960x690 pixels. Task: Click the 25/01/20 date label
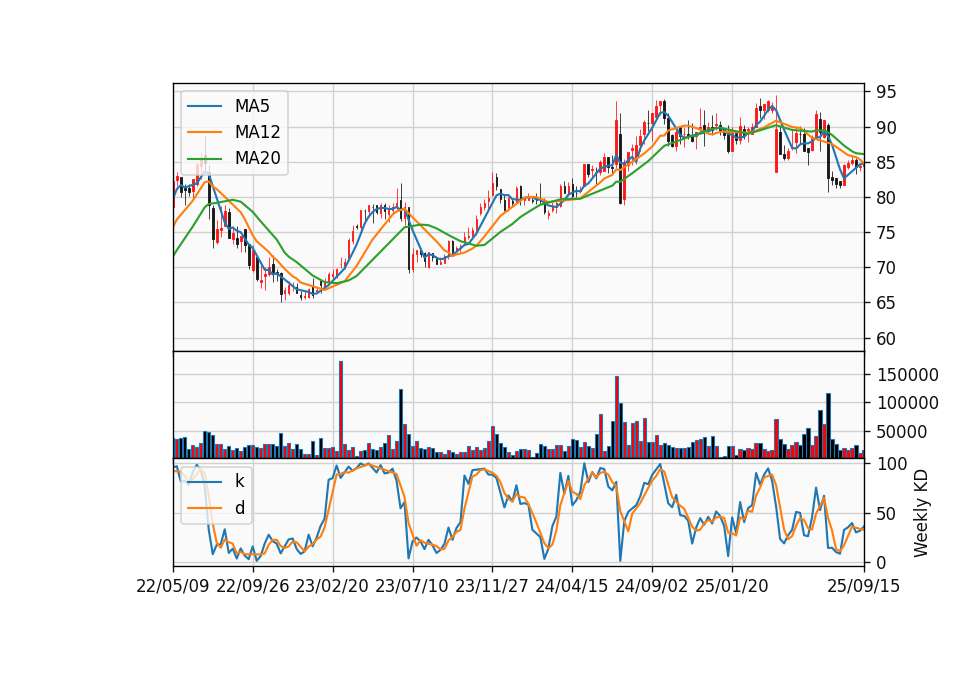(732, 586)
